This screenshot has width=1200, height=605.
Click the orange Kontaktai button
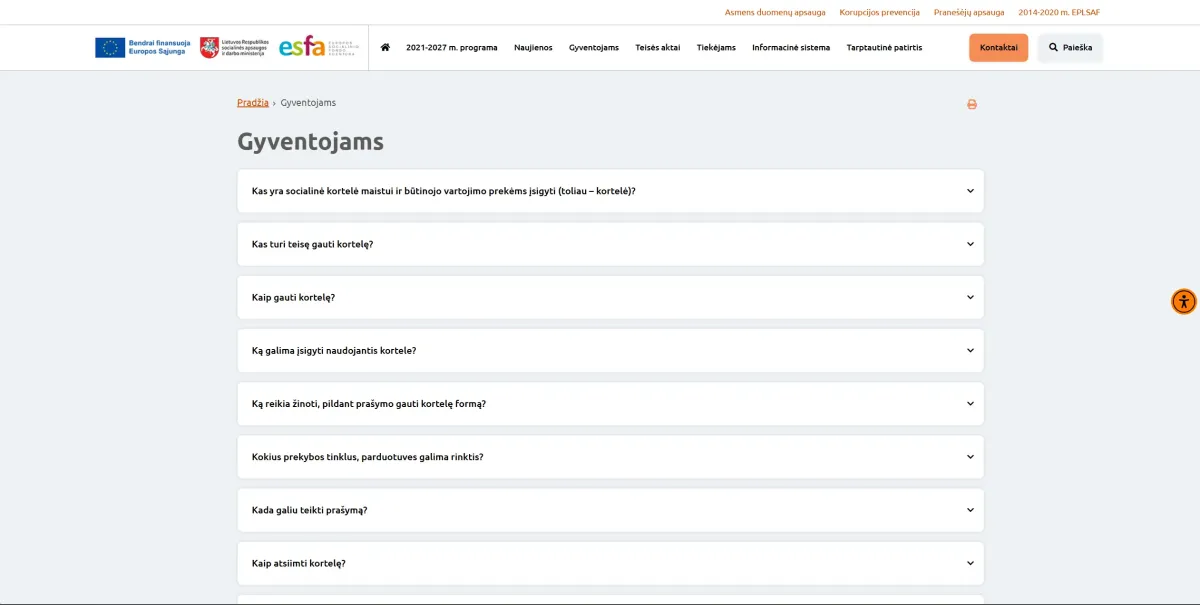click(998, 48)
